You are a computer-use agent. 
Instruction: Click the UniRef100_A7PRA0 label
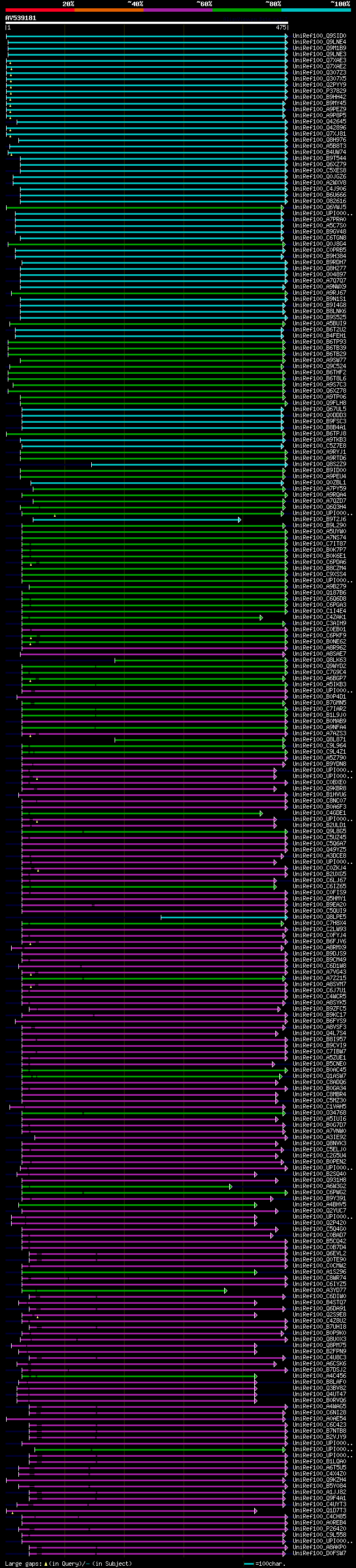coord(319,219)
